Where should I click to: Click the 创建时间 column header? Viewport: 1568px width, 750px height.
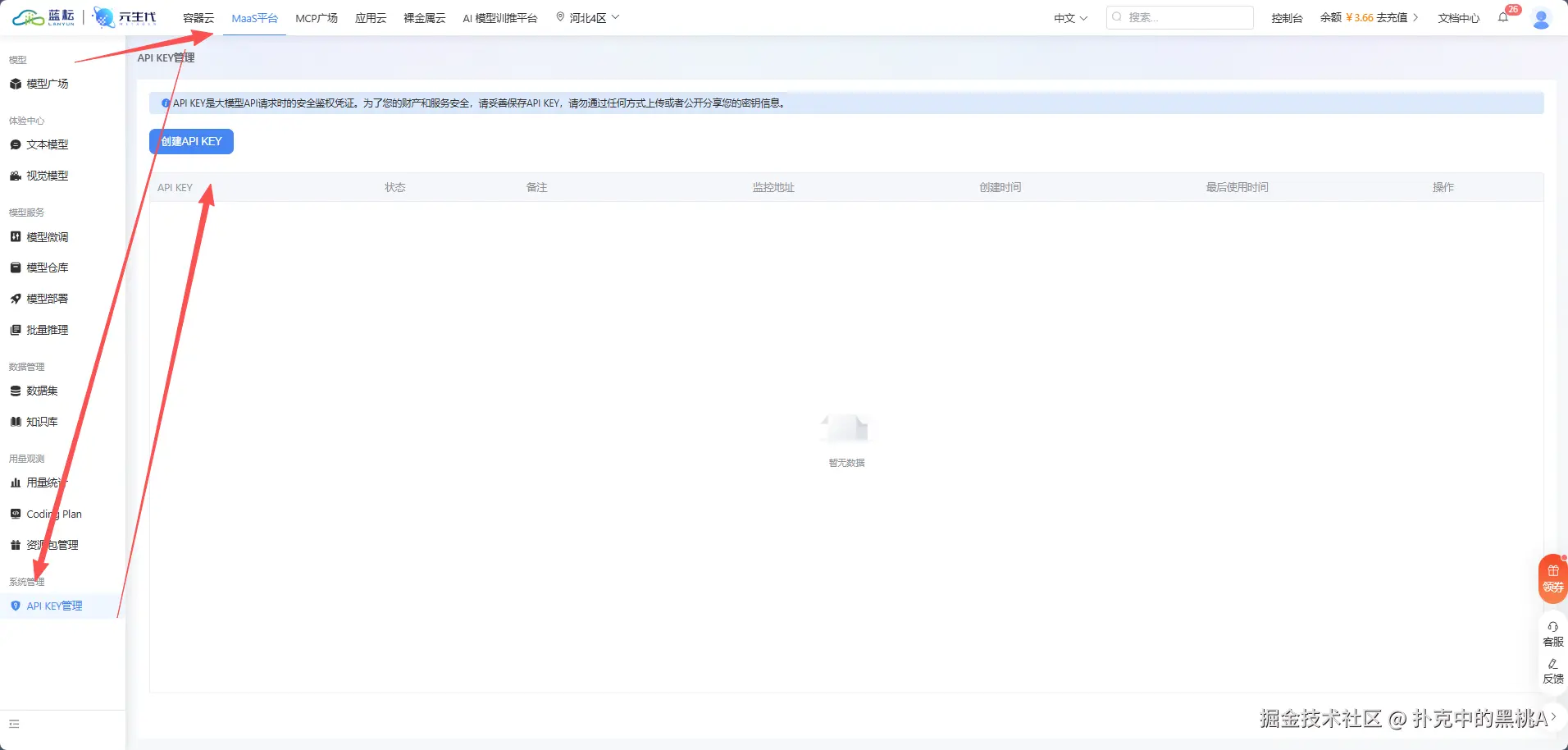point(1001,188)
